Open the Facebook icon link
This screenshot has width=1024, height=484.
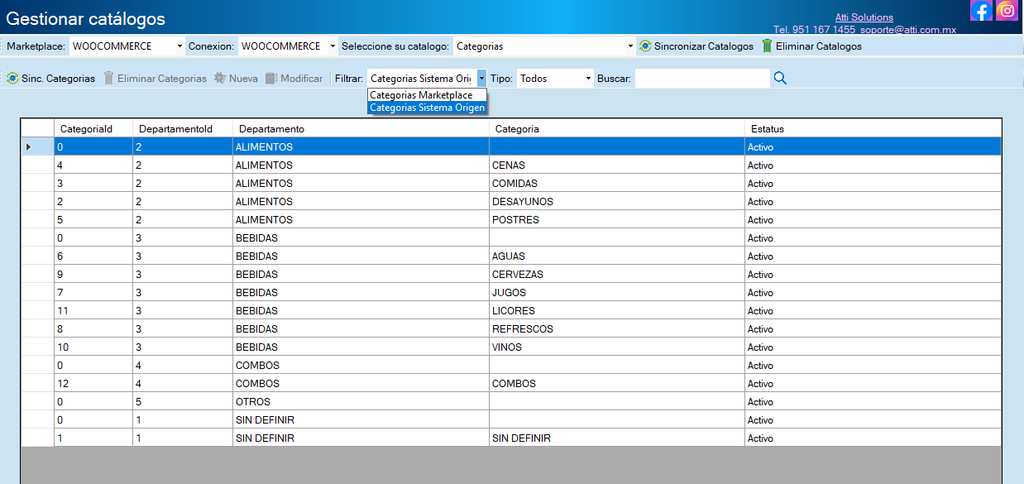[x=981, y=10]
